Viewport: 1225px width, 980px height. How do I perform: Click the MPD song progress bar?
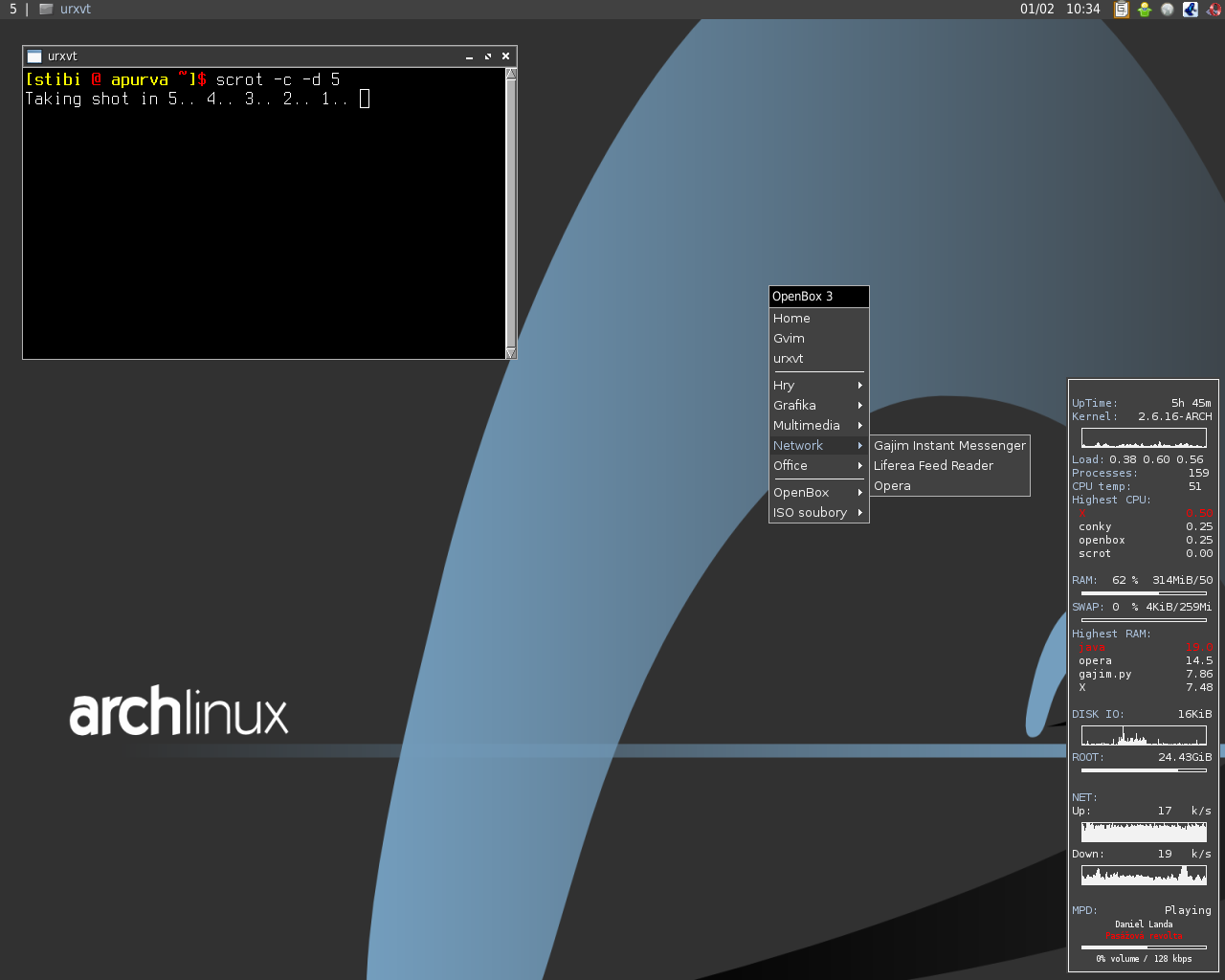click(x=1144, y=947)
